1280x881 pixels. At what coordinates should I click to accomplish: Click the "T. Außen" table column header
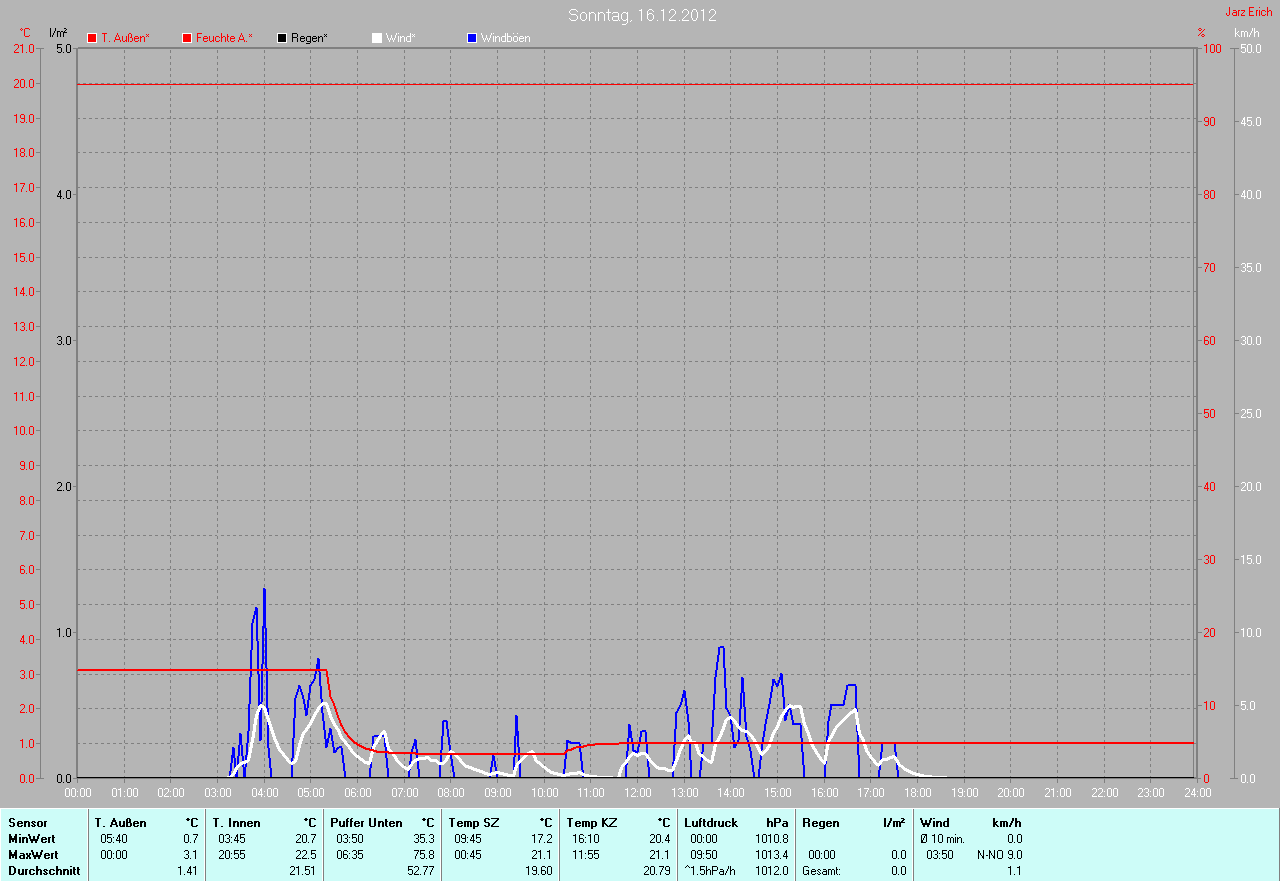pyautogui.click(x=121, y=823)
